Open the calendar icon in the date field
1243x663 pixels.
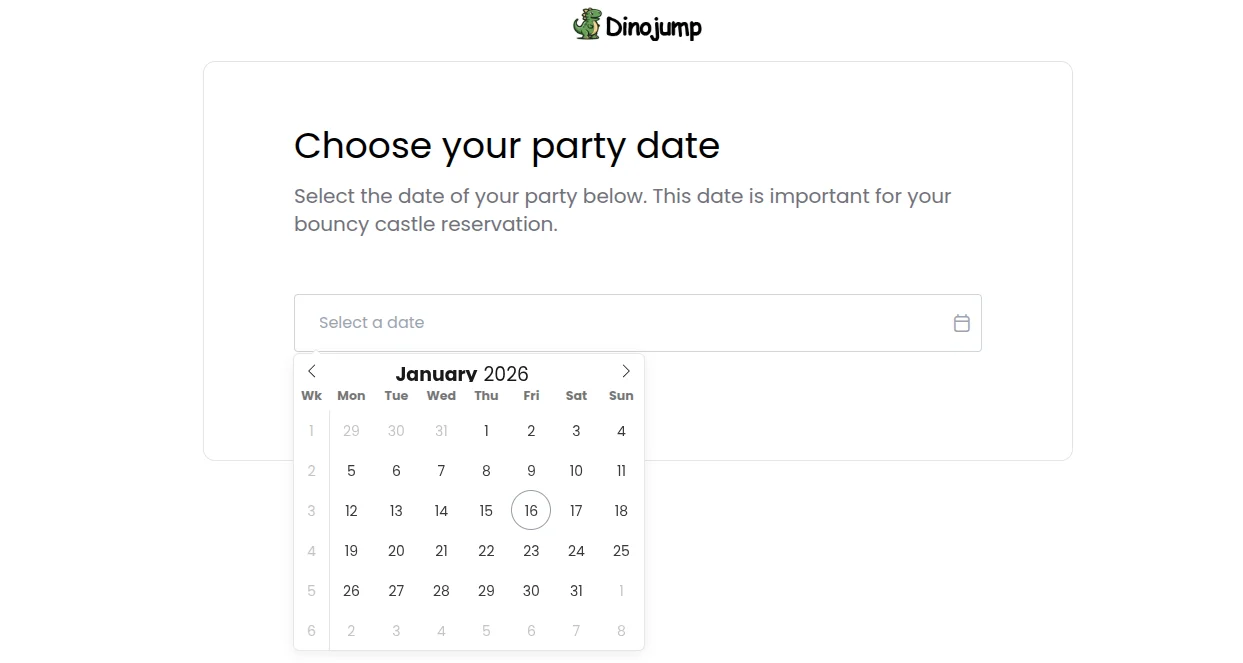coord(961,323)
